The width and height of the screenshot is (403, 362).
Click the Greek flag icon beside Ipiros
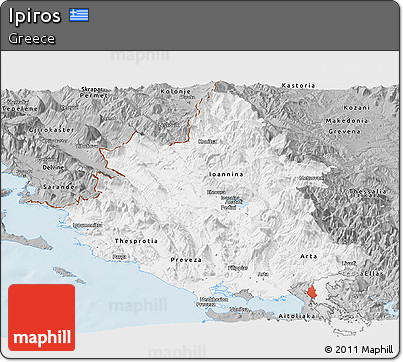79,15
